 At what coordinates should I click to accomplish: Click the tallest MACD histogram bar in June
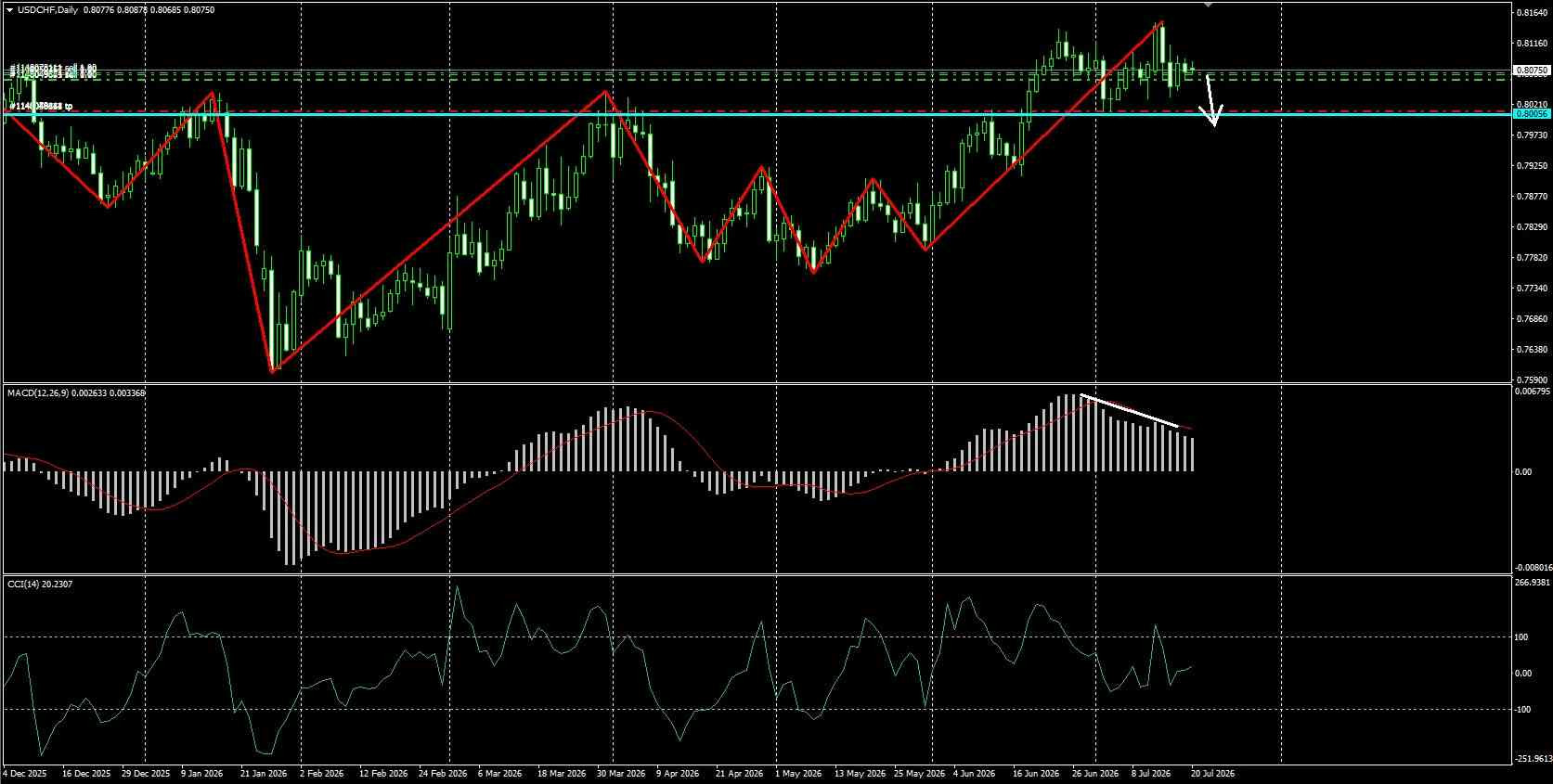1071,432
